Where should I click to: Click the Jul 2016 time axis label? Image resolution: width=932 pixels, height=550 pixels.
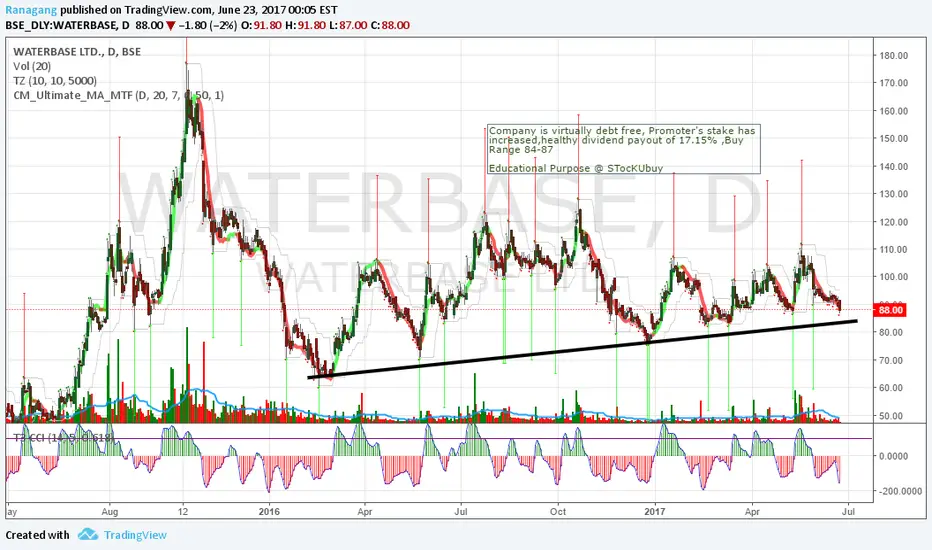pyautogui.click(x=461, y=511)
